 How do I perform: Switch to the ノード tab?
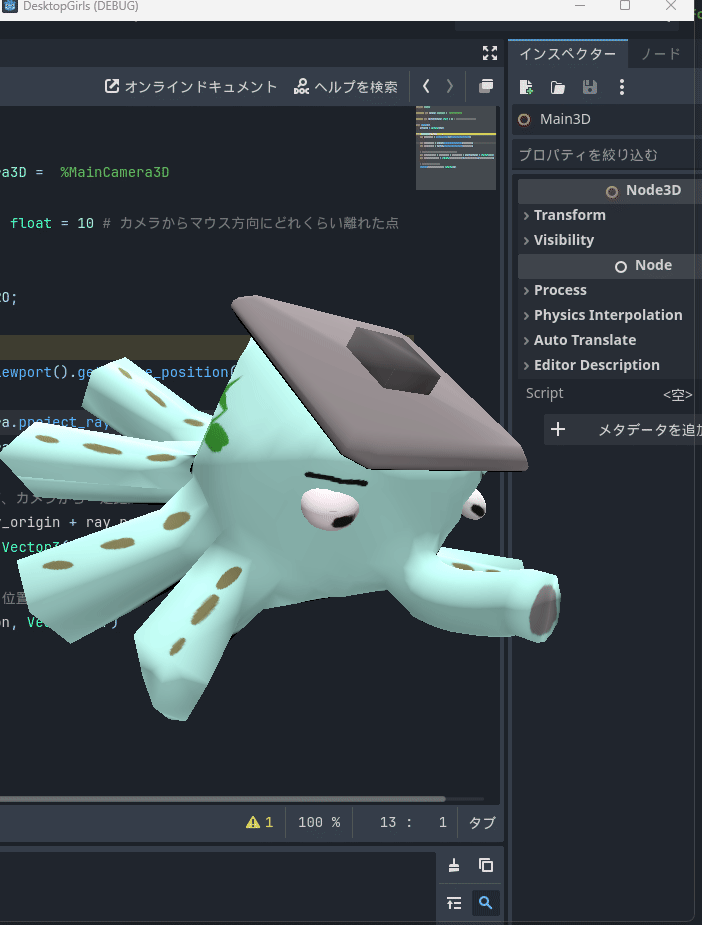(661, 53)
